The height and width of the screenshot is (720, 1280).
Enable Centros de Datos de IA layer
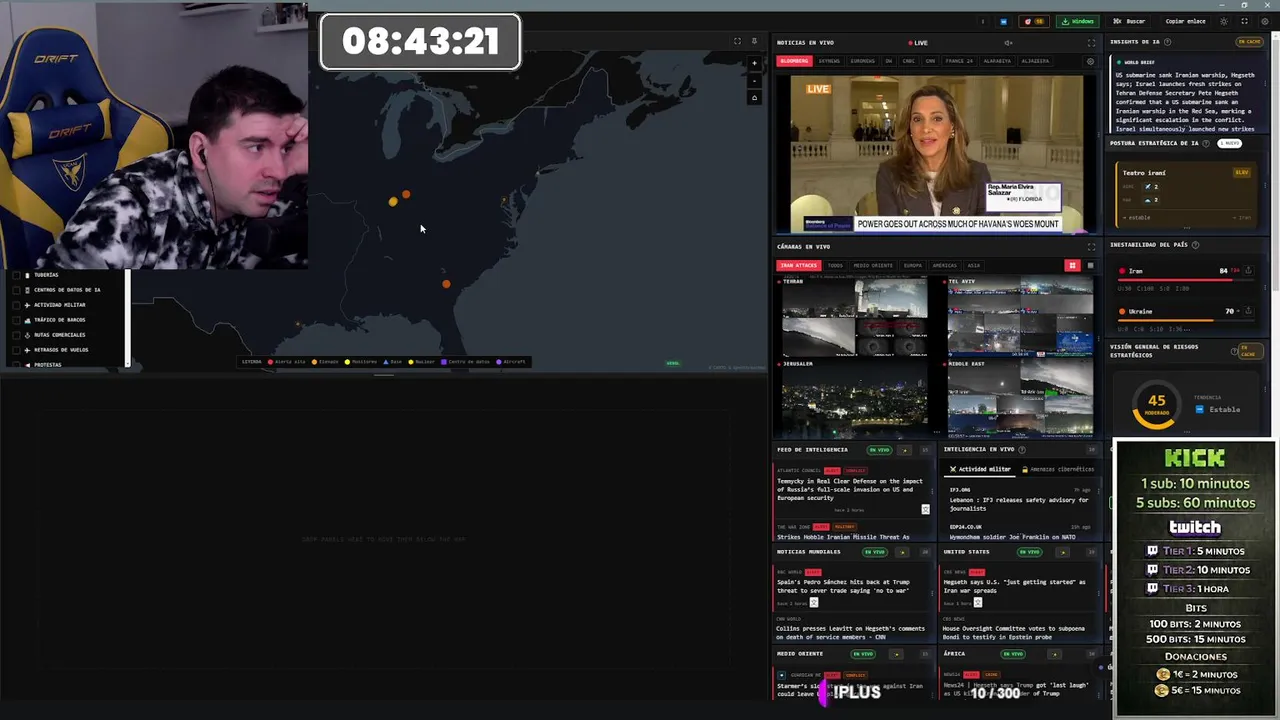coord(16,290)
